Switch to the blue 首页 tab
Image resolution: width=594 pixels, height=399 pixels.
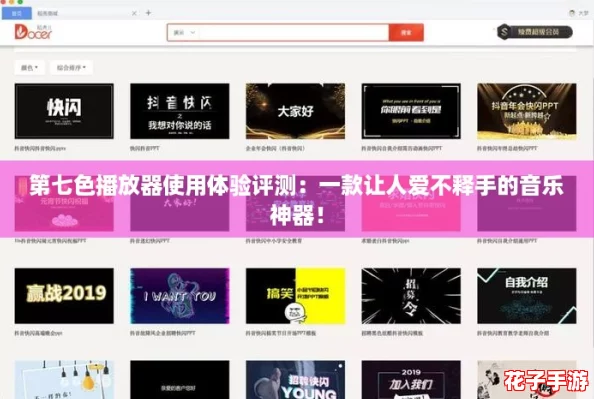tap(17, 13)
